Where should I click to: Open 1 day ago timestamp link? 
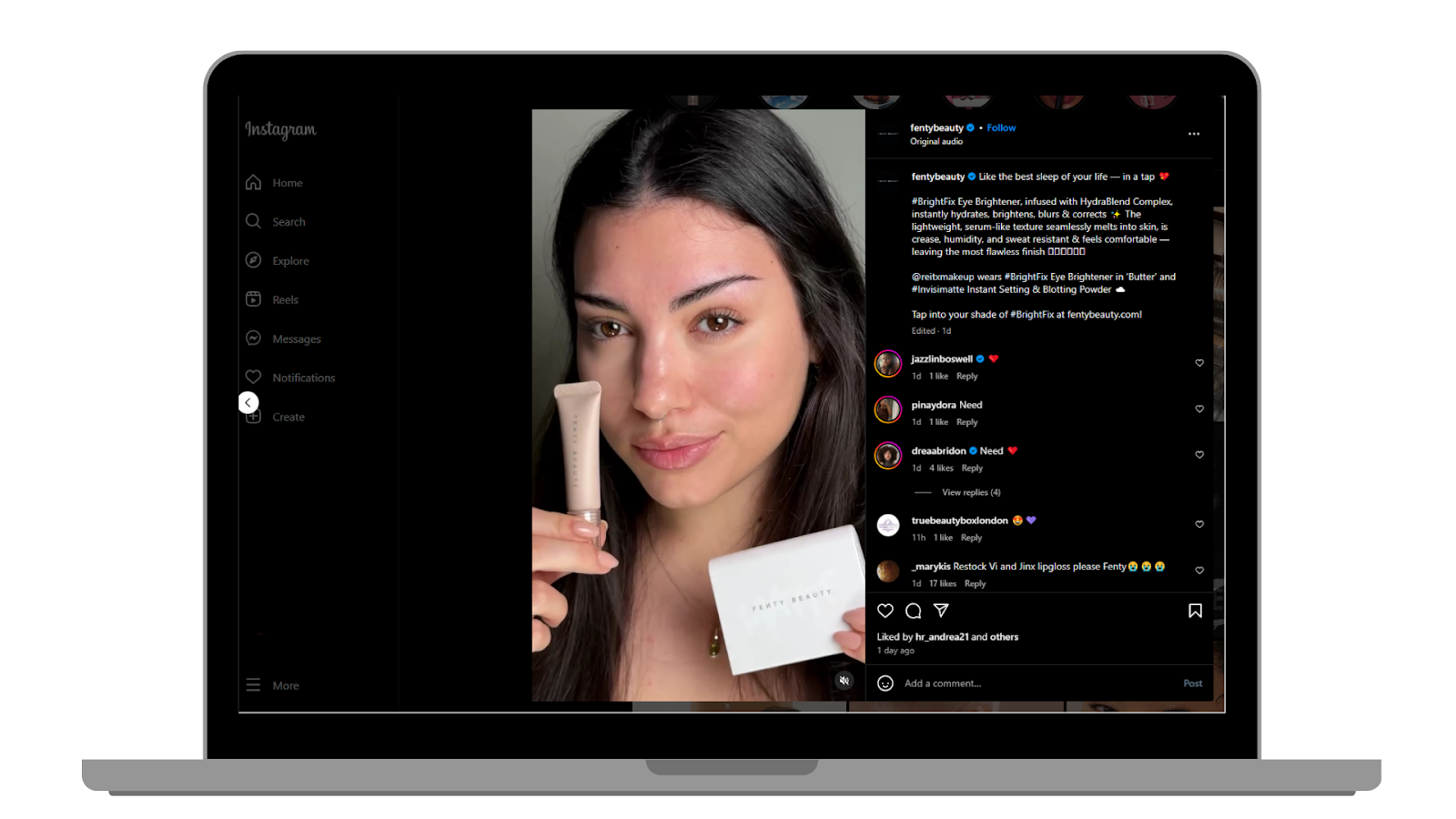895,651
